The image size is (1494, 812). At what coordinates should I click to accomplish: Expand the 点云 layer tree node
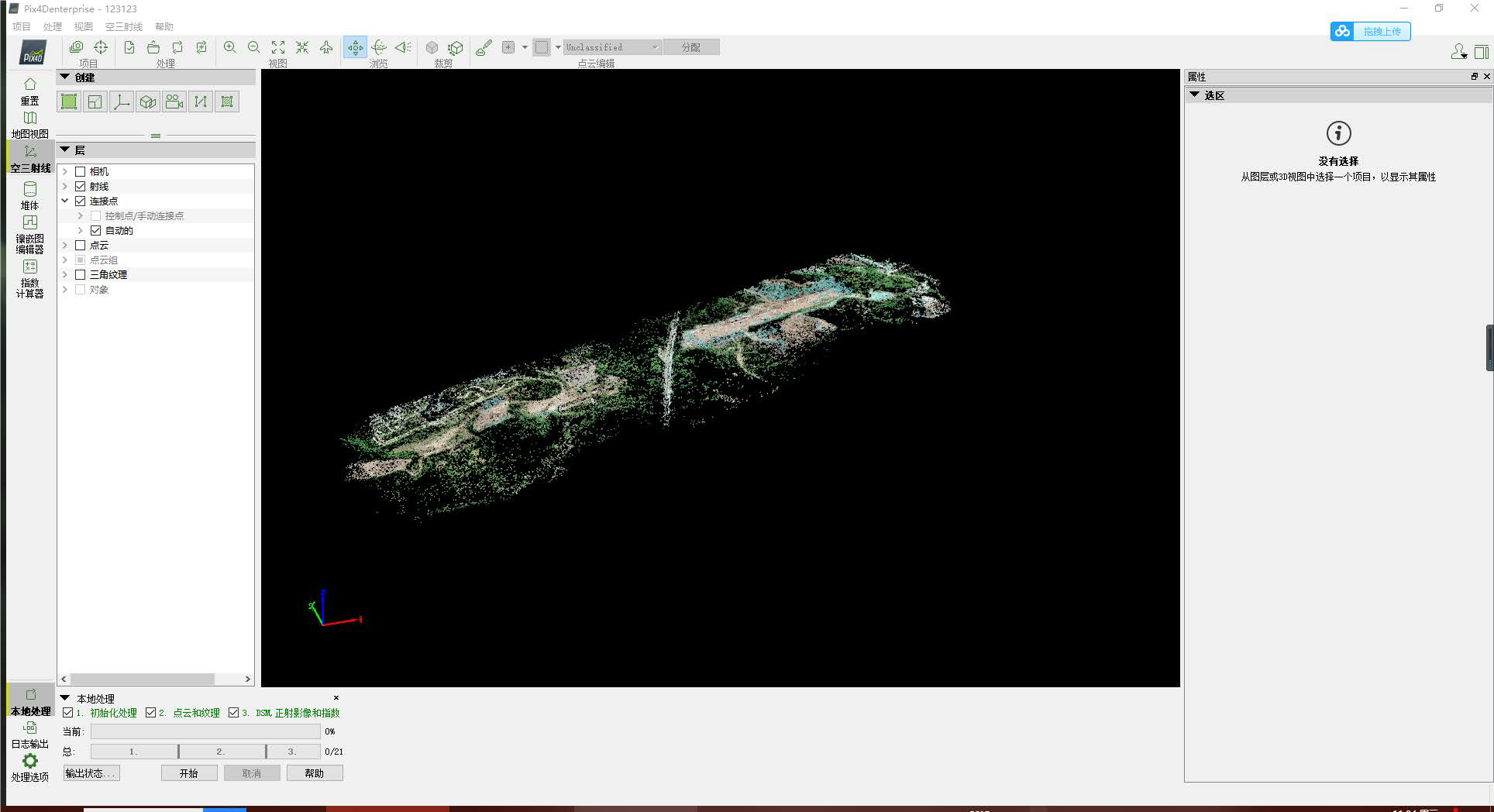65,245
